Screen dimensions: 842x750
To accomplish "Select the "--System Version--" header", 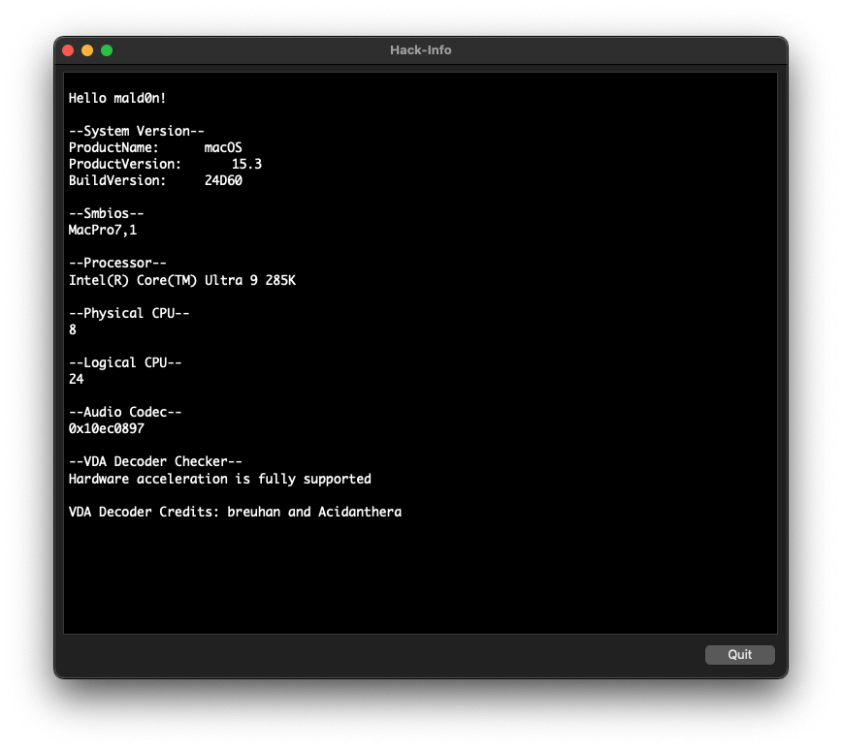I will click(136, 131).
